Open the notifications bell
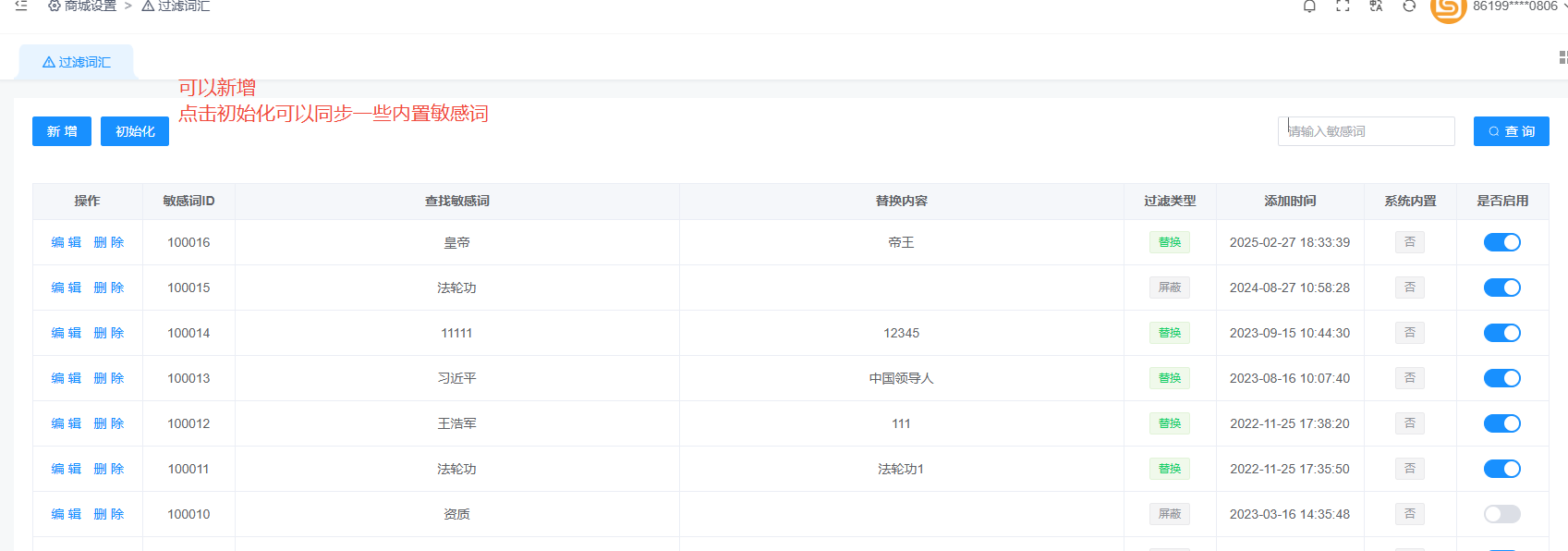This screenshot has height=551, width=1568. pos(1309,6)
